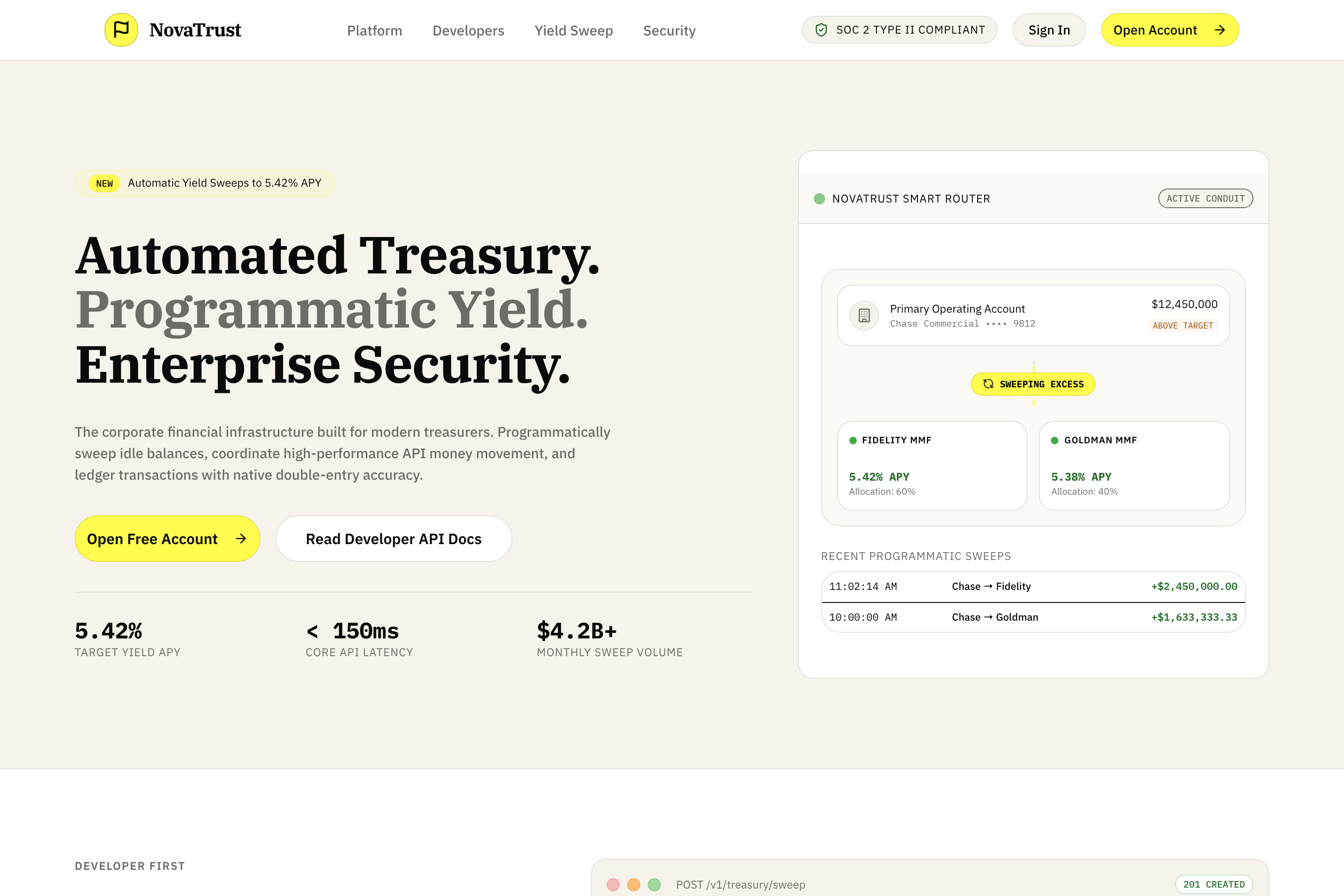Open the Developers menu
1344x896 pixels.
pos(468,30)
